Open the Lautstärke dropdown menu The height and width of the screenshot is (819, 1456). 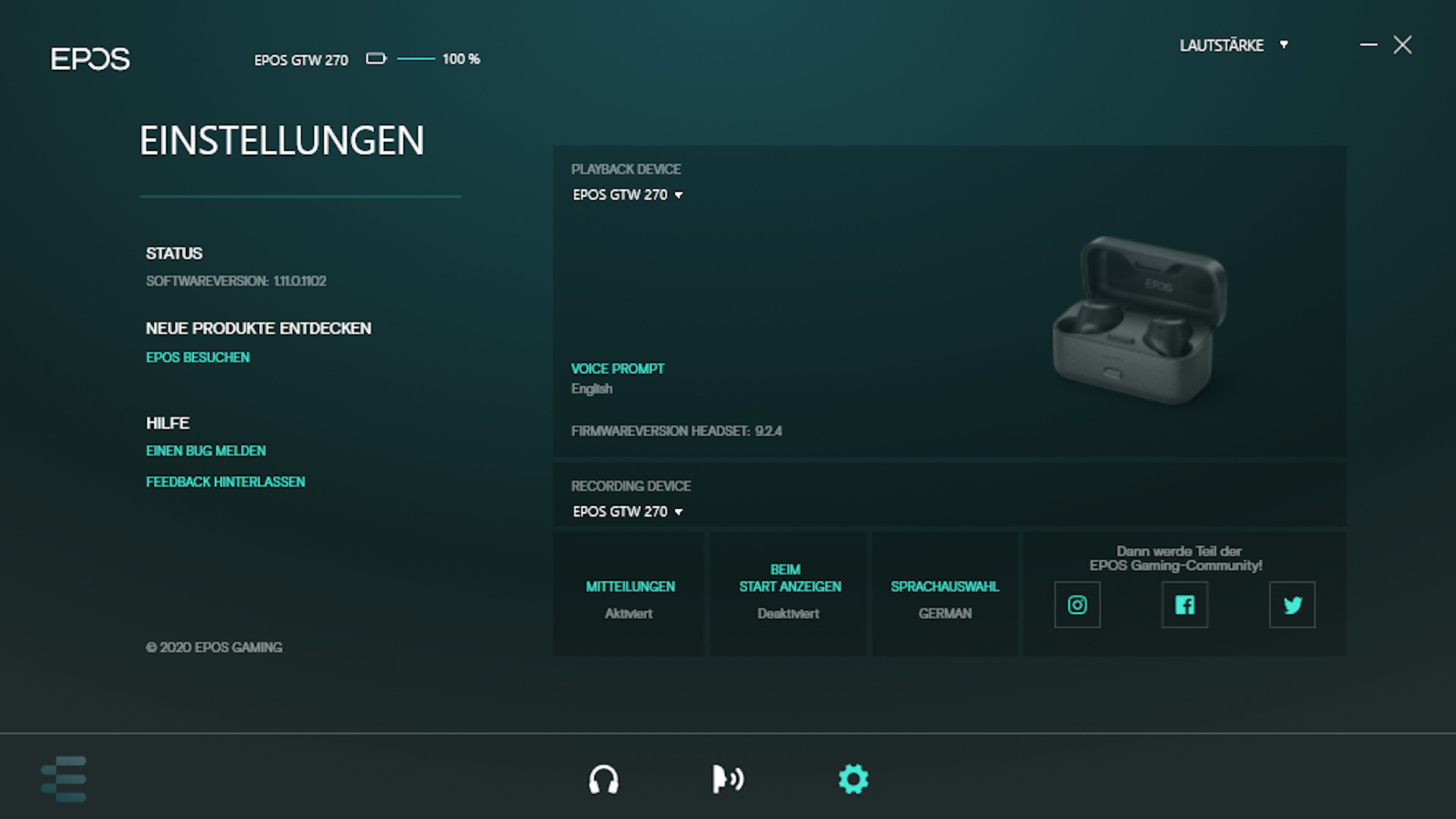coord(1233,45)
